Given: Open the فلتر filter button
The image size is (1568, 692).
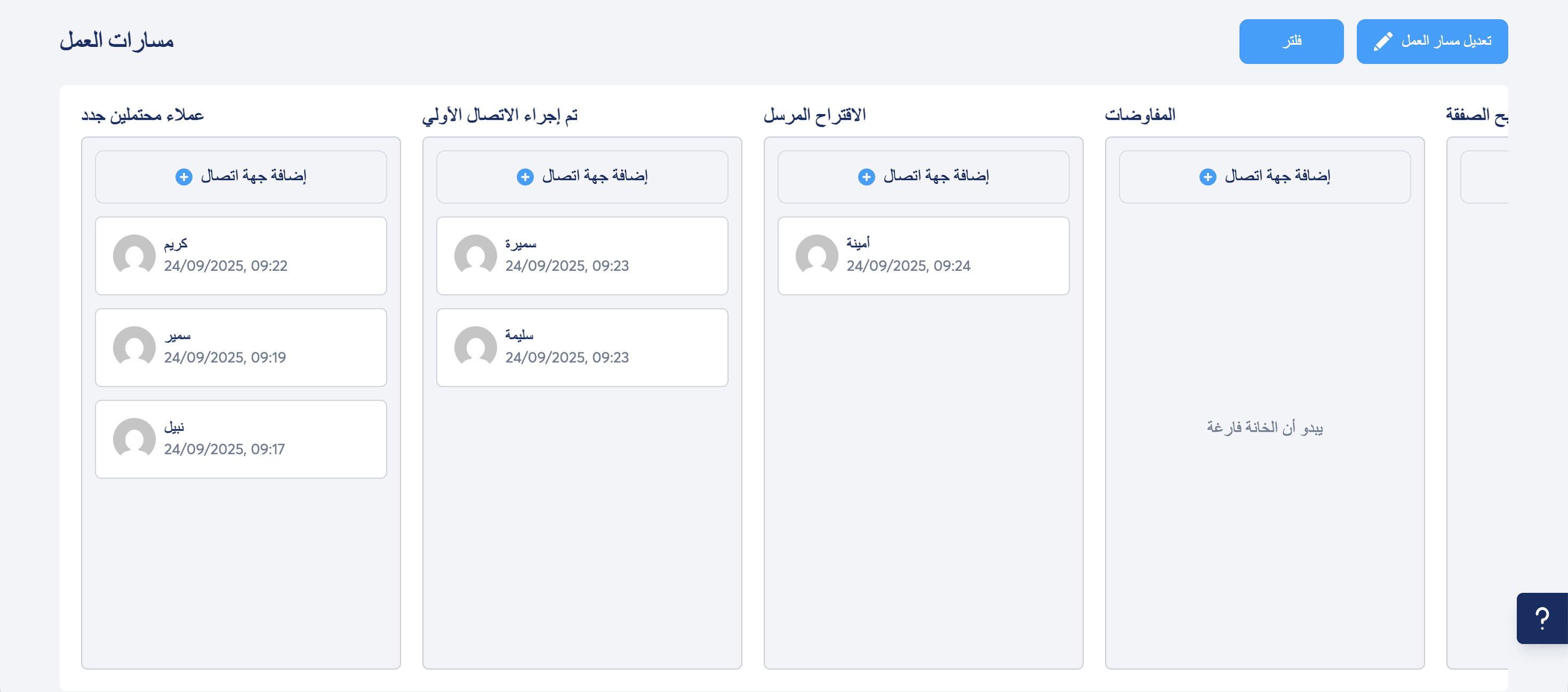Looking at the screenshot, I should (x=1291, y=42).
